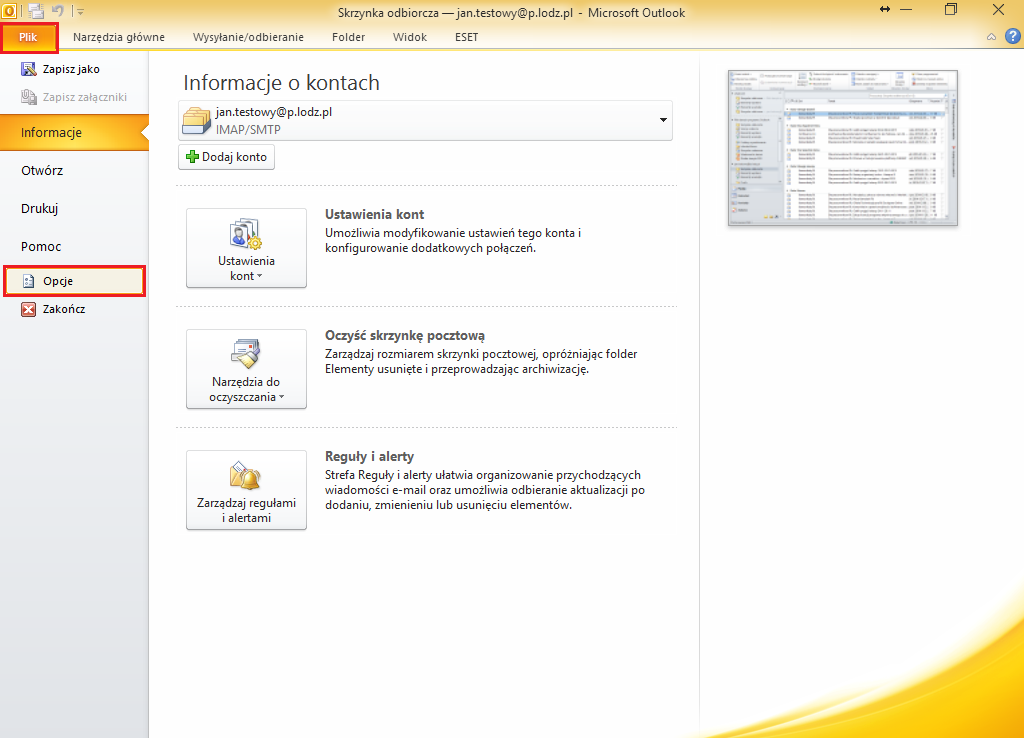
Task: Click the double-arrow icon in title bar
Action: (885, 9)
